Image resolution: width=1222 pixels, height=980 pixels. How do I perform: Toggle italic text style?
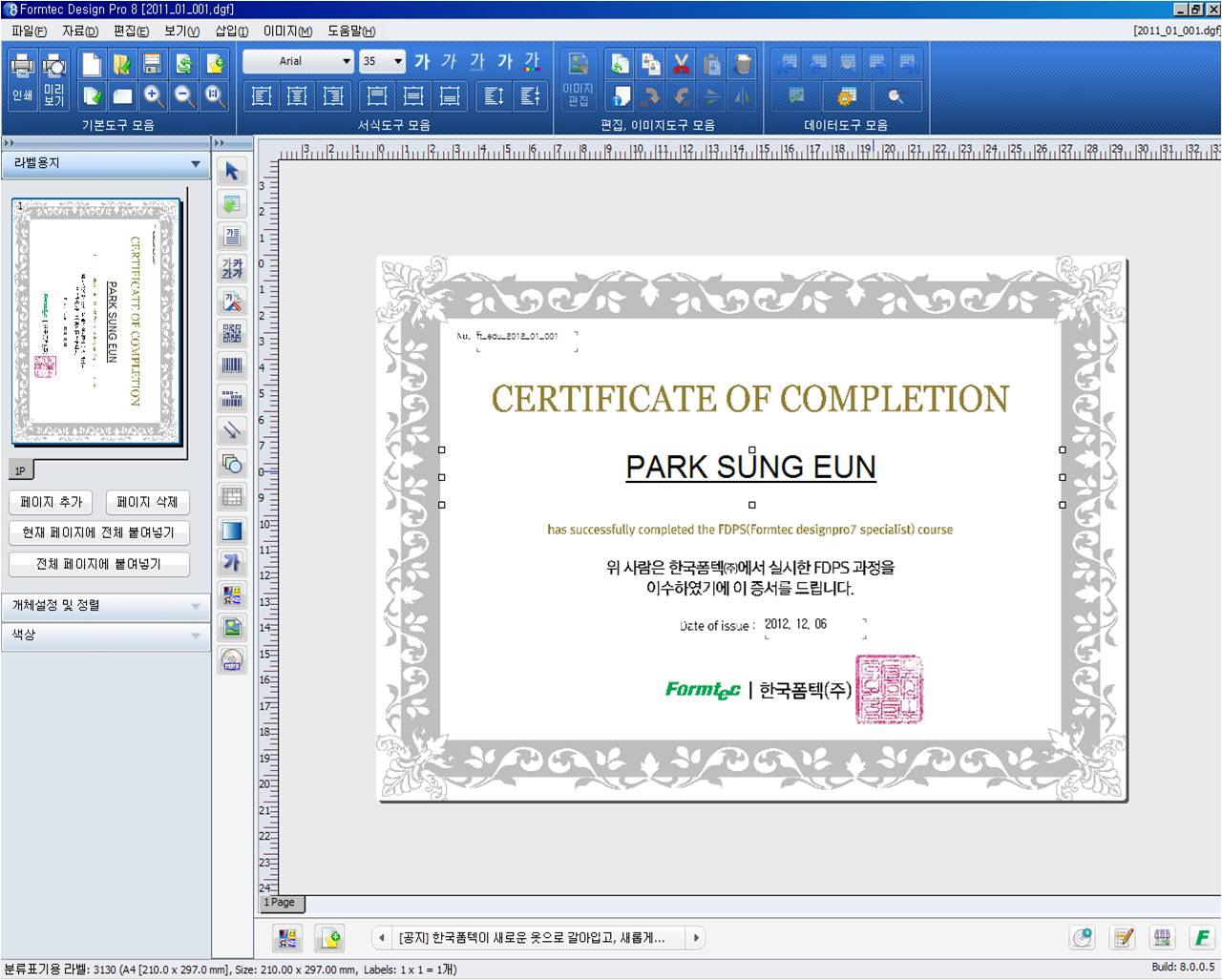click(x=450, y=62)
